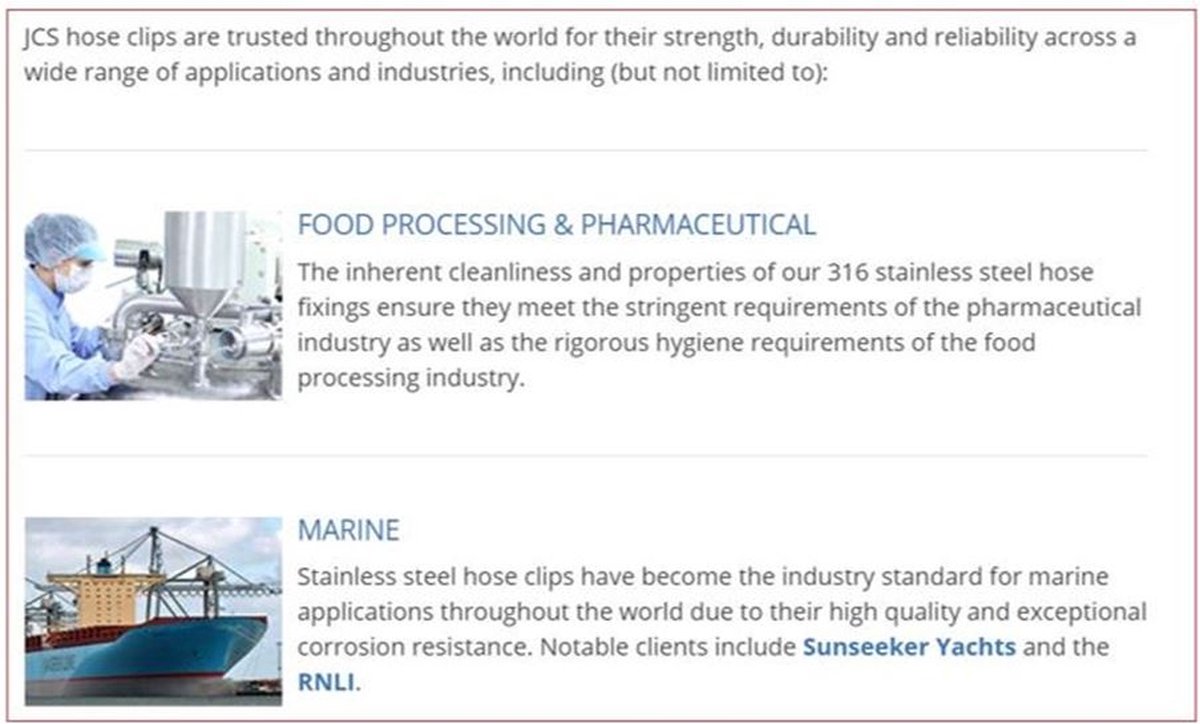1200x724 pixels.
Task: Click the Food Processing & Pharmaceutical heading
Action: [556, 225]
